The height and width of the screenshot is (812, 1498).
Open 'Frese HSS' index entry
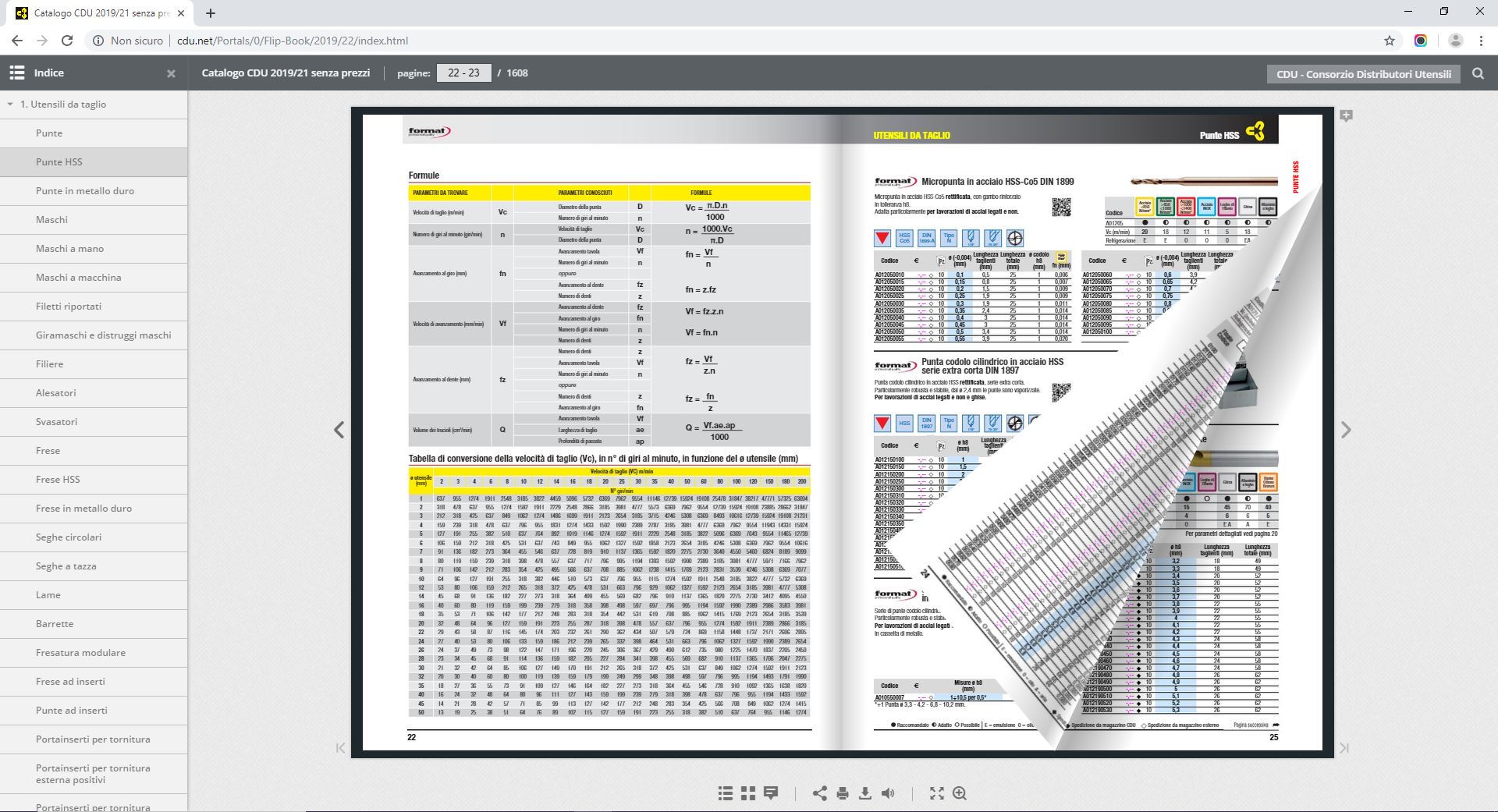click(94, 480)
